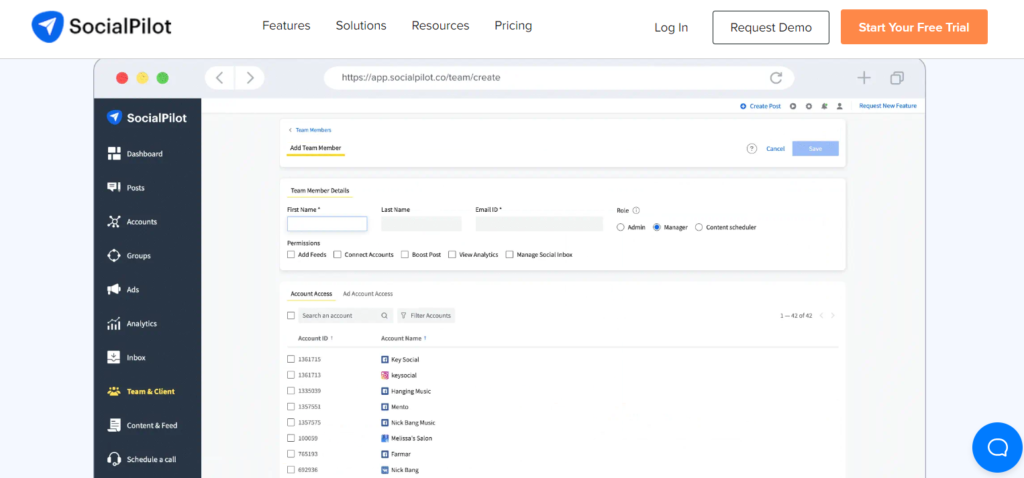Click Log In
This screenshot has width=1024, height=478.
coord(671,27)
